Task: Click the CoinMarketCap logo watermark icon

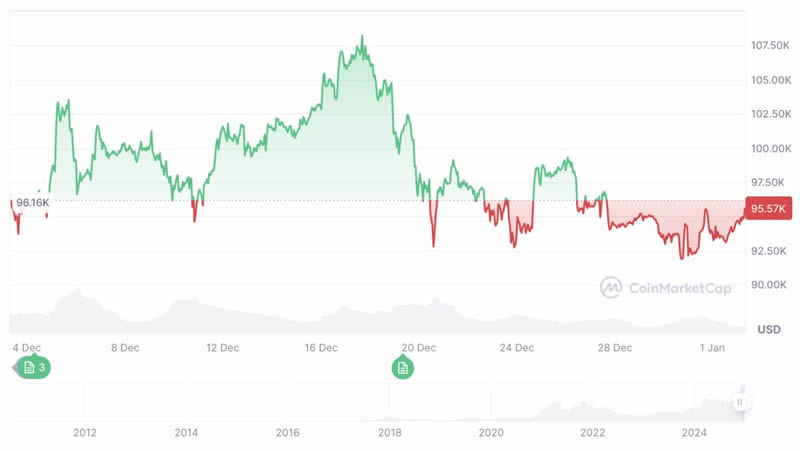Action: coord(611,288)
